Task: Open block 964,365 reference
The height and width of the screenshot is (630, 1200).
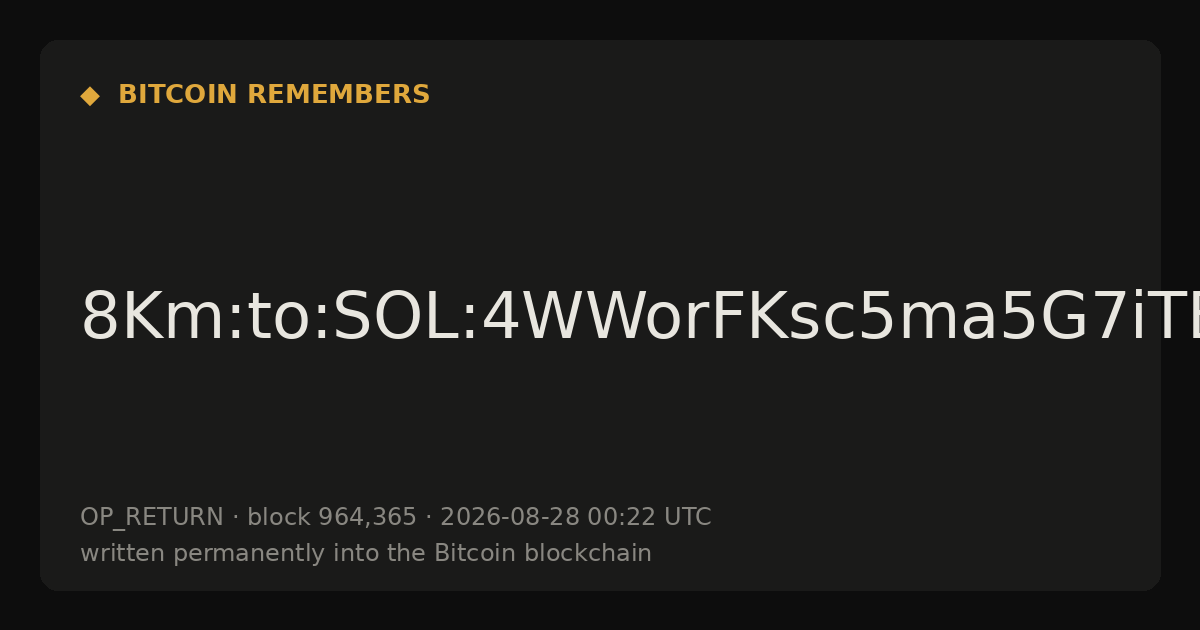Action: [331, 518]
